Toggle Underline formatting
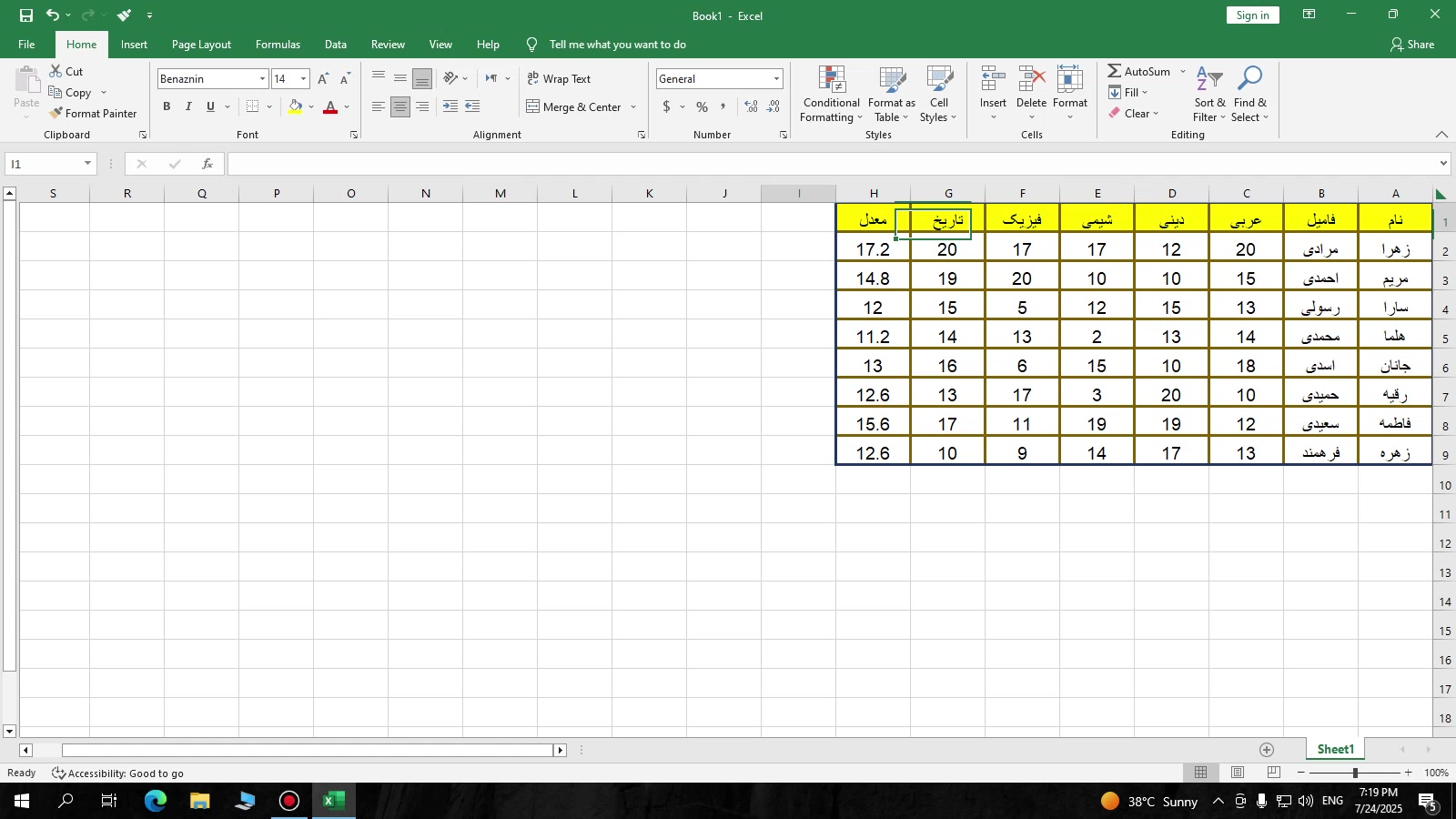This screenshot has height=819, width=1456. [210, 106]
